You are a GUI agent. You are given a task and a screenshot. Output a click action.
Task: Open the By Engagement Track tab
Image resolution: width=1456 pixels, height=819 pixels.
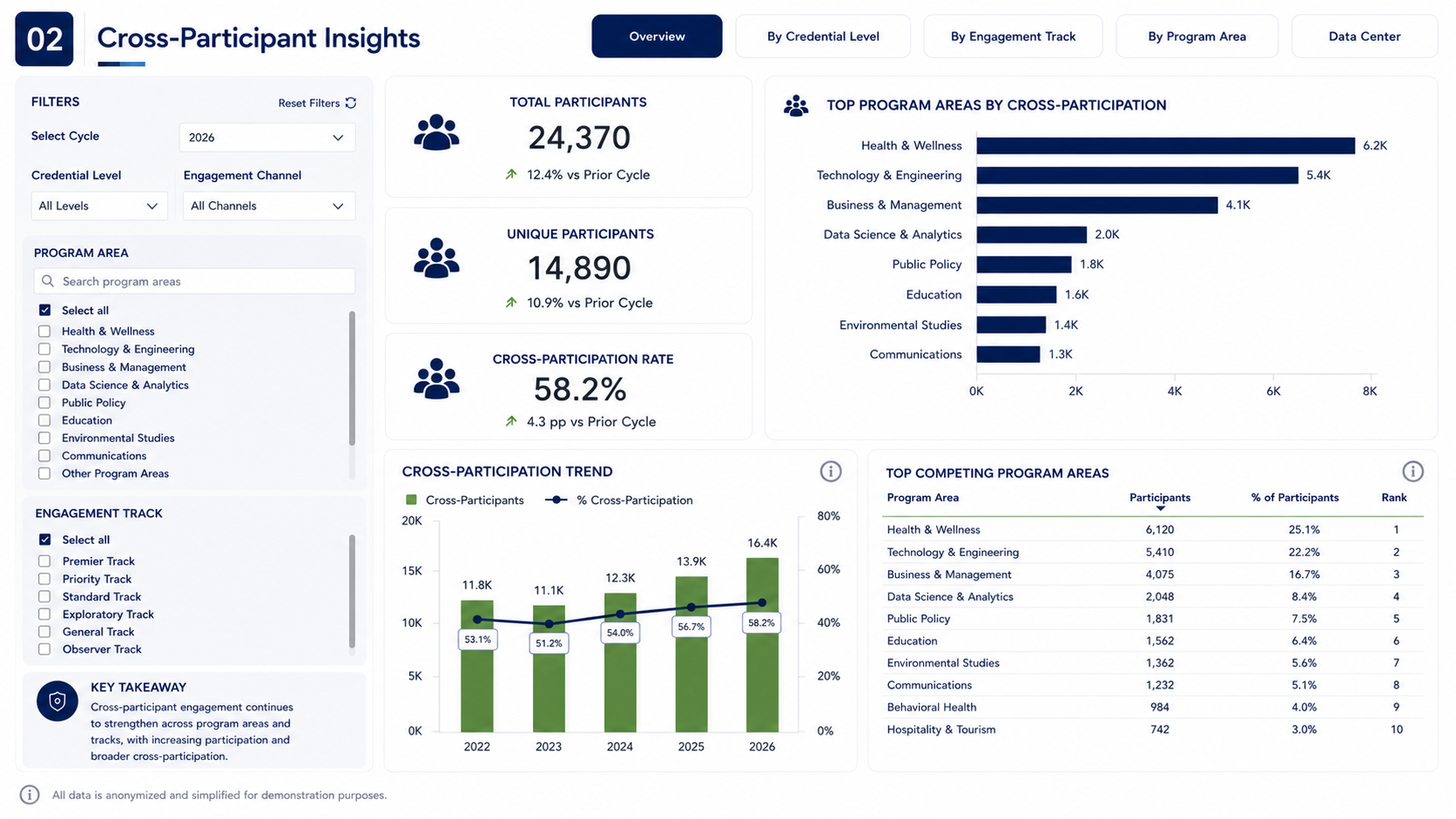1014,37
